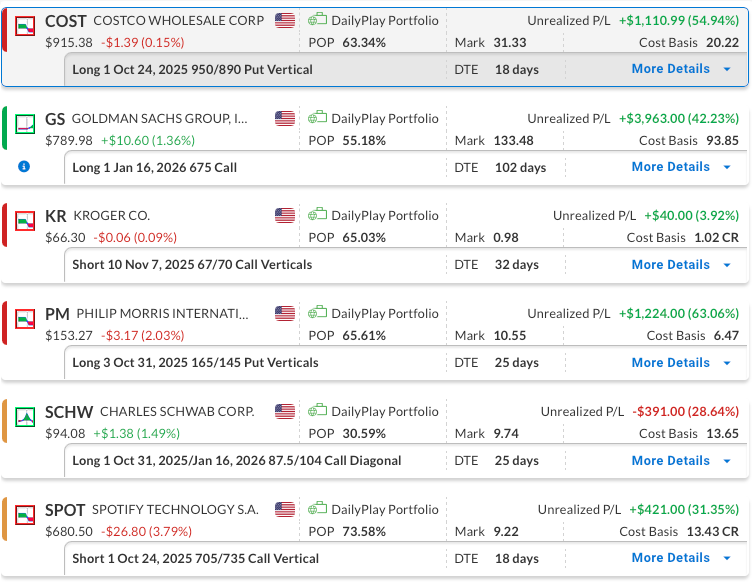Click the KR trend chart icon
Image resolution: width=752 pixels, height=586 pixels.
pyautogui.click(x=26, y=221)
